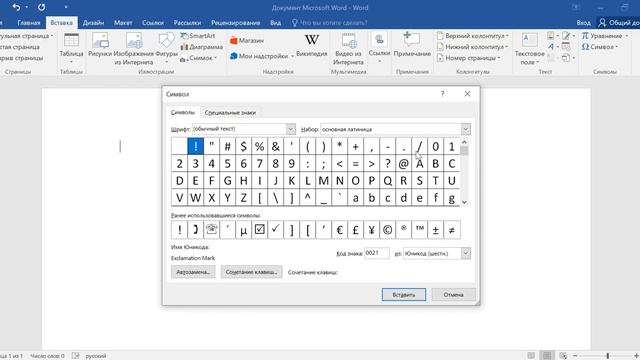Click the help question mark in dialog
This screenshot has width=640, height=360.
point(442,94)
